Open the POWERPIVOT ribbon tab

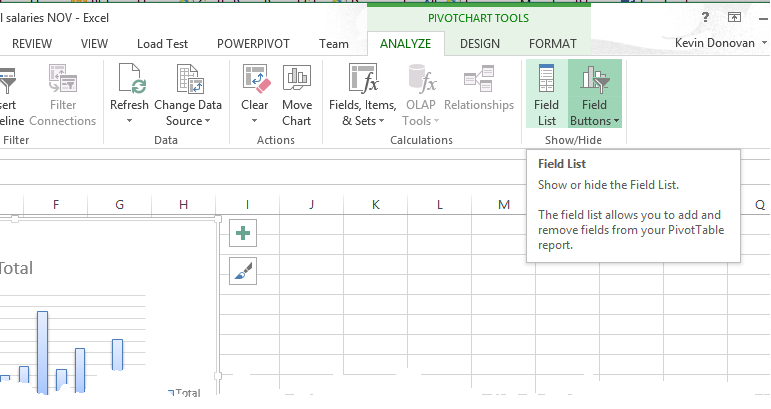253,44
